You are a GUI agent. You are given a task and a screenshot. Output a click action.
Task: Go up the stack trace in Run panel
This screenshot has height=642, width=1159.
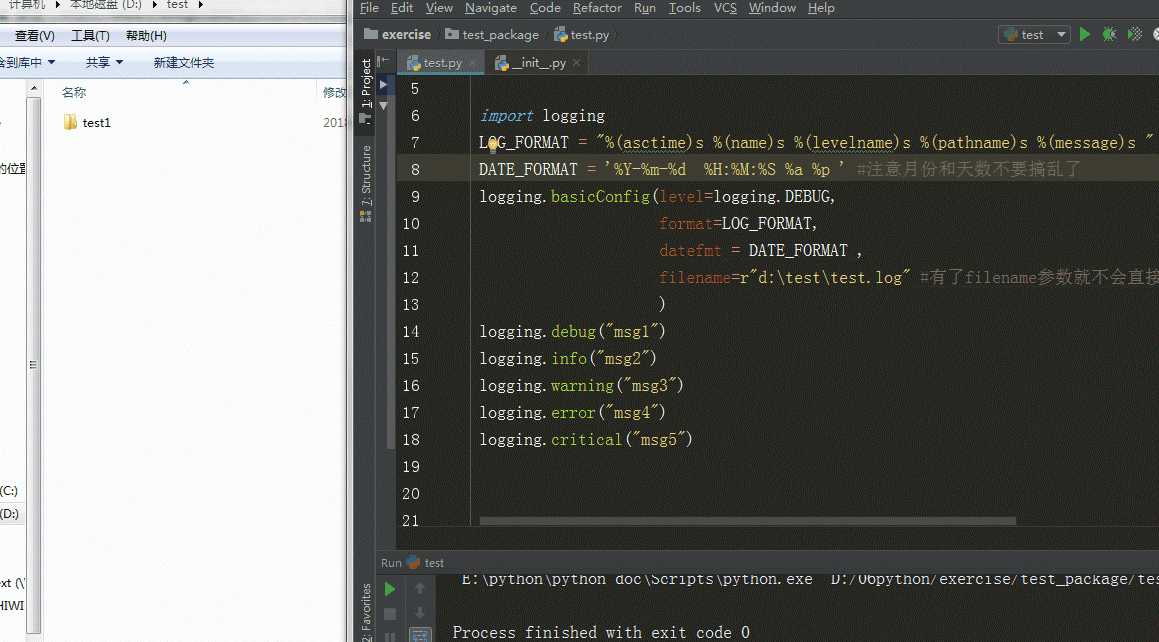click(x=419, y=588)
